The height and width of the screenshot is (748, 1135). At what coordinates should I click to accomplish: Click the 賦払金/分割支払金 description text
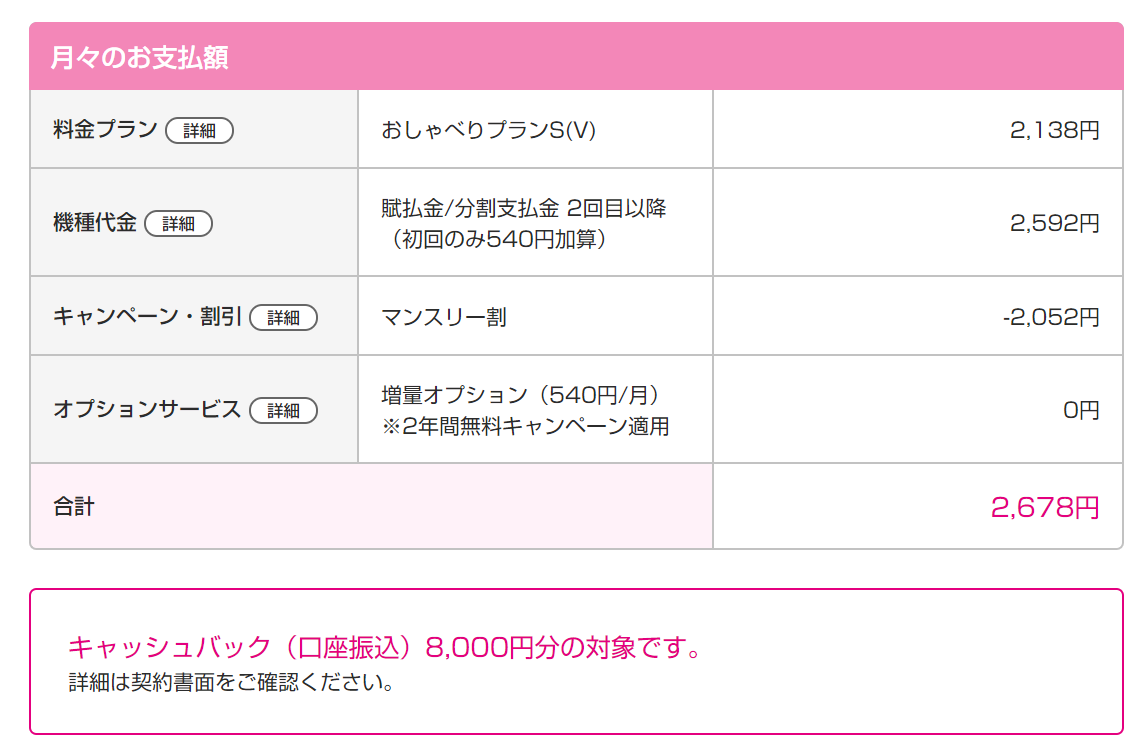pyautogui.click(x=523, y=223)
